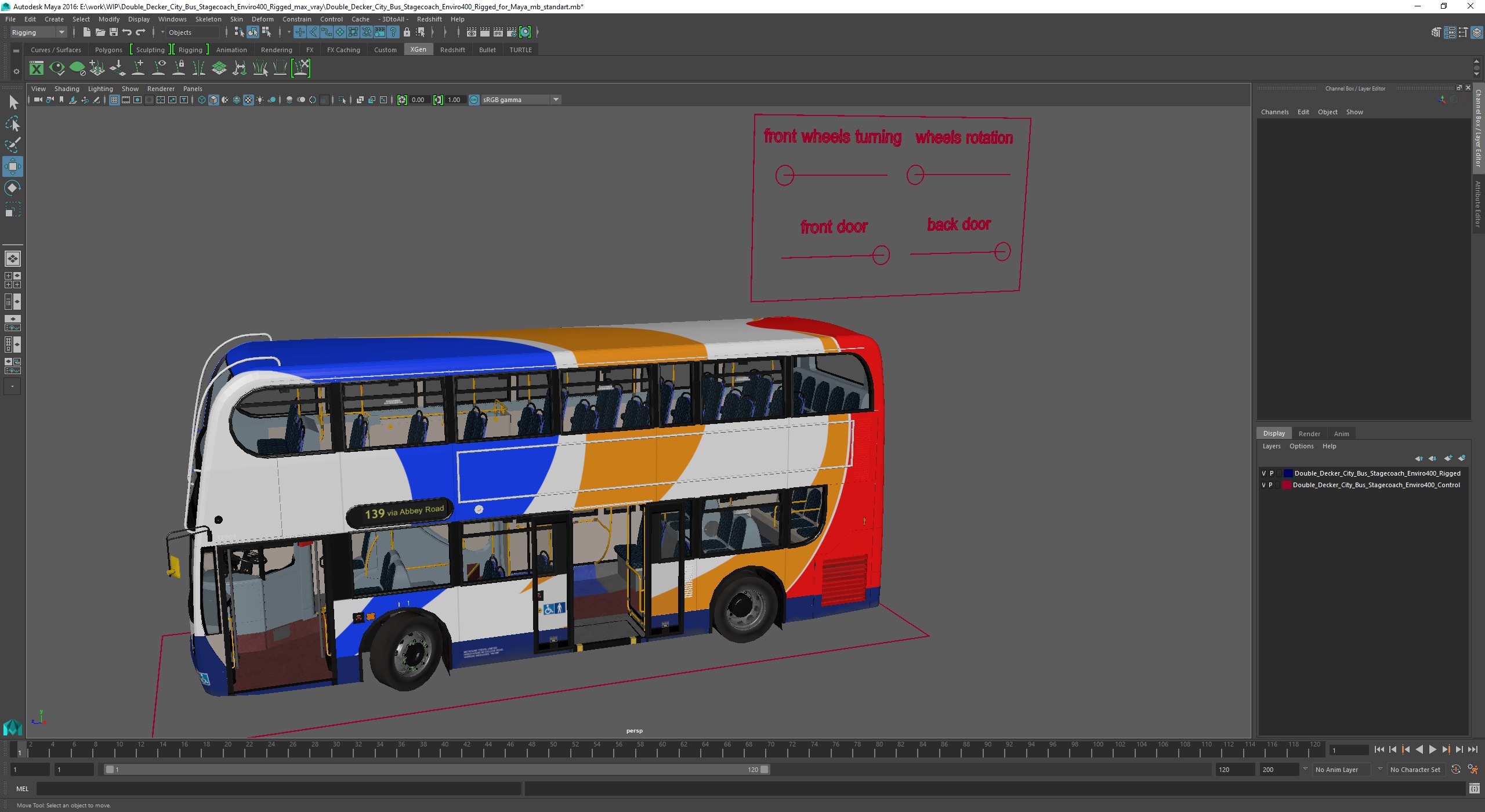Open the XGen window shelf icon
This screenshot has height=812, width=1485.
point(37,68)
